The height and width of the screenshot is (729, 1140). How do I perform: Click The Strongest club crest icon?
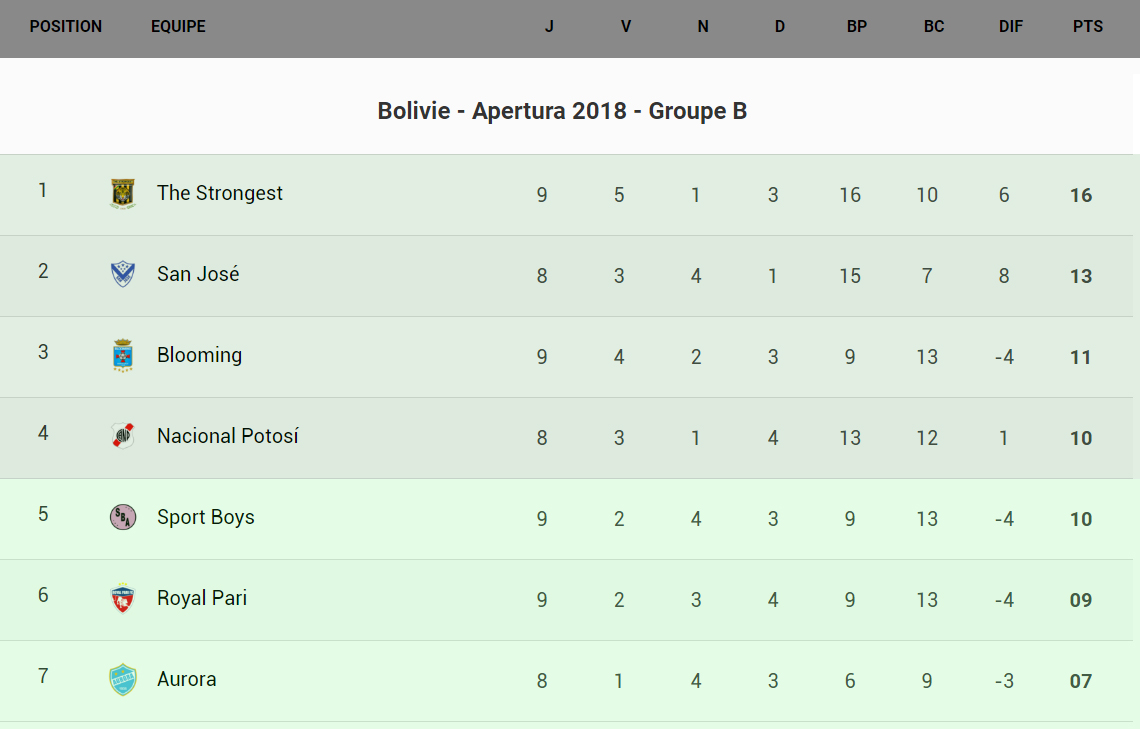coord(122,194)
